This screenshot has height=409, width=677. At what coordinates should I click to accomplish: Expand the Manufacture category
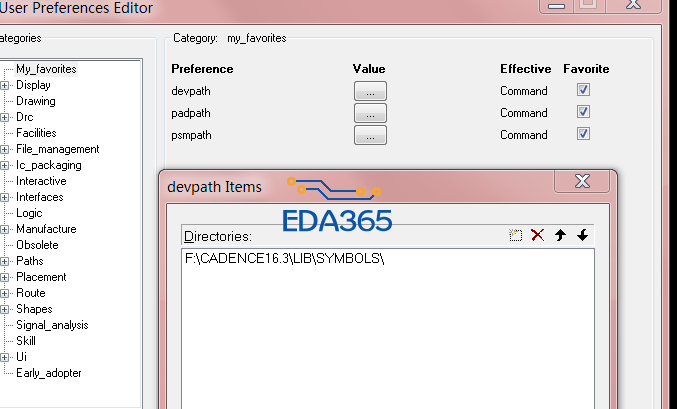tap(4, 229)
